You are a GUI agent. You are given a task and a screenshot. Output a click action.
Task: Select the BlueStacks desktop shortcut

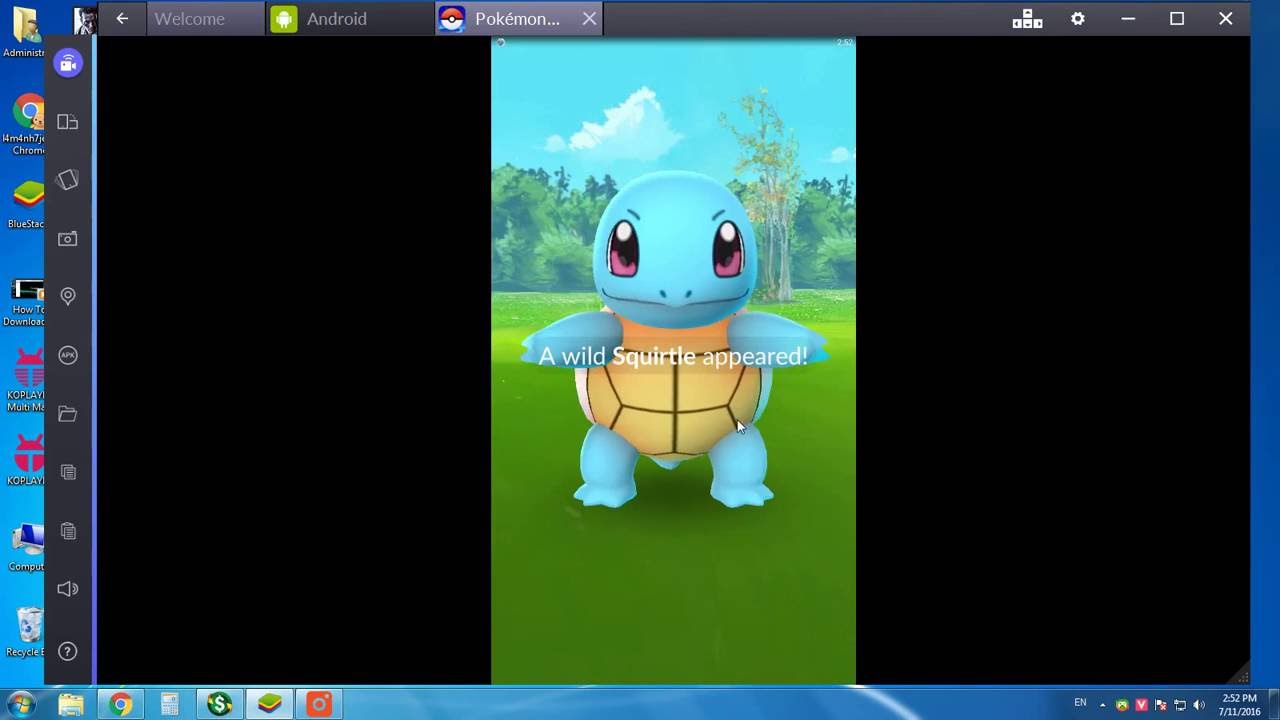point(26,205)
